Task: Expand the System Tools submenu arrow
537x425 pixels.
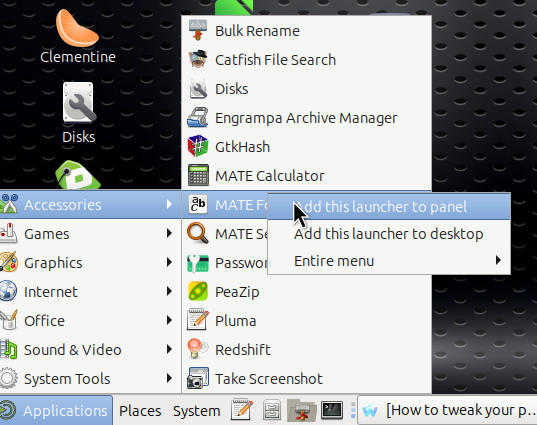Action: click(169, 378)
